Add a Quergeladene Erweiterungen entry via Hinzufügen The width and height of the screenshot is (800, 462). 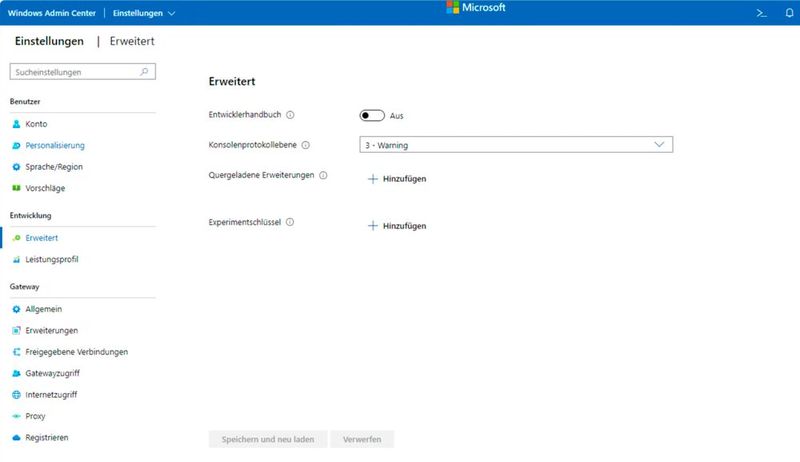coord(397,179)
